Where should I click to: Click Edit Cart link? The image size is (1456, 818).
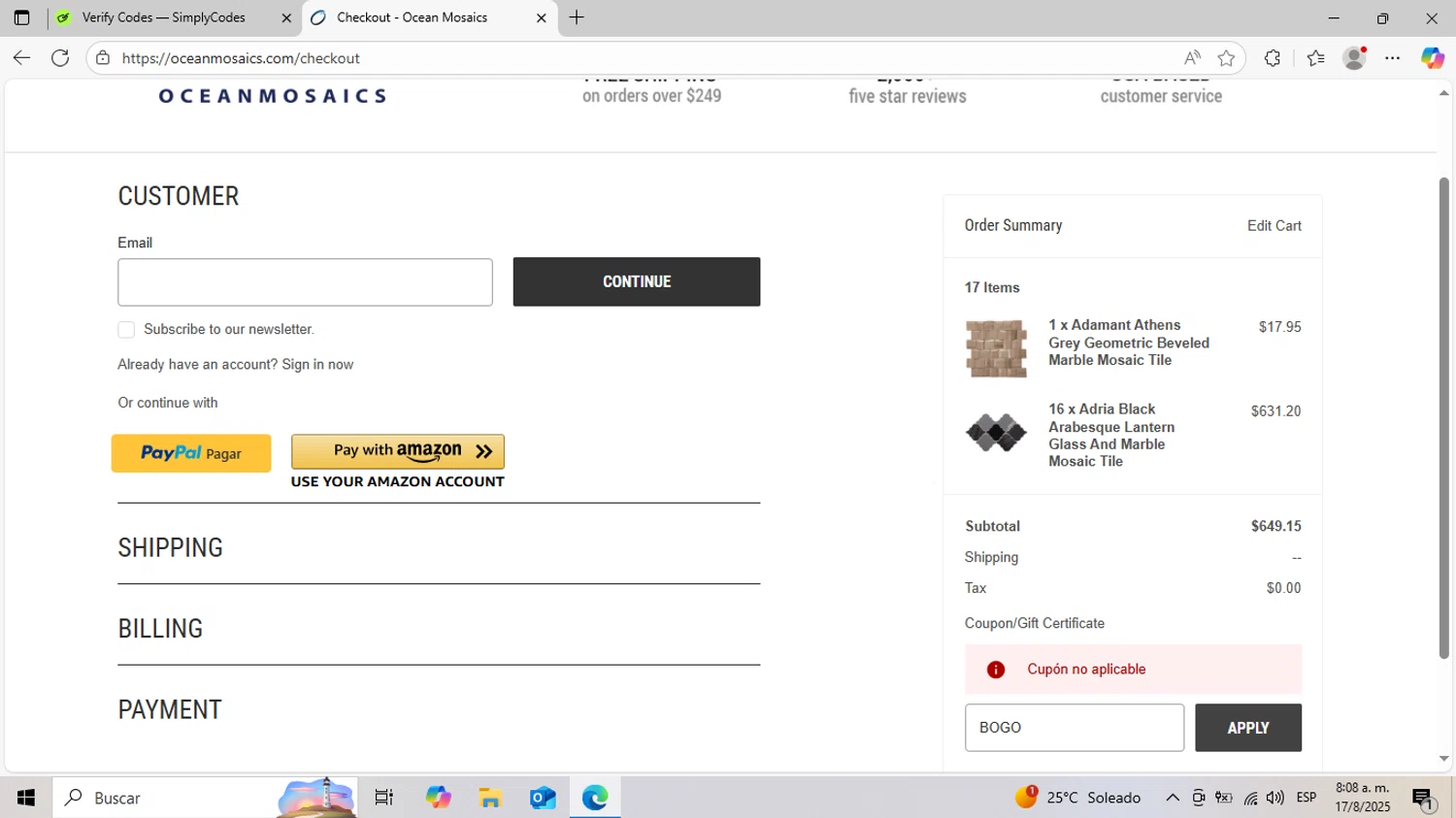coord(1274,226)
